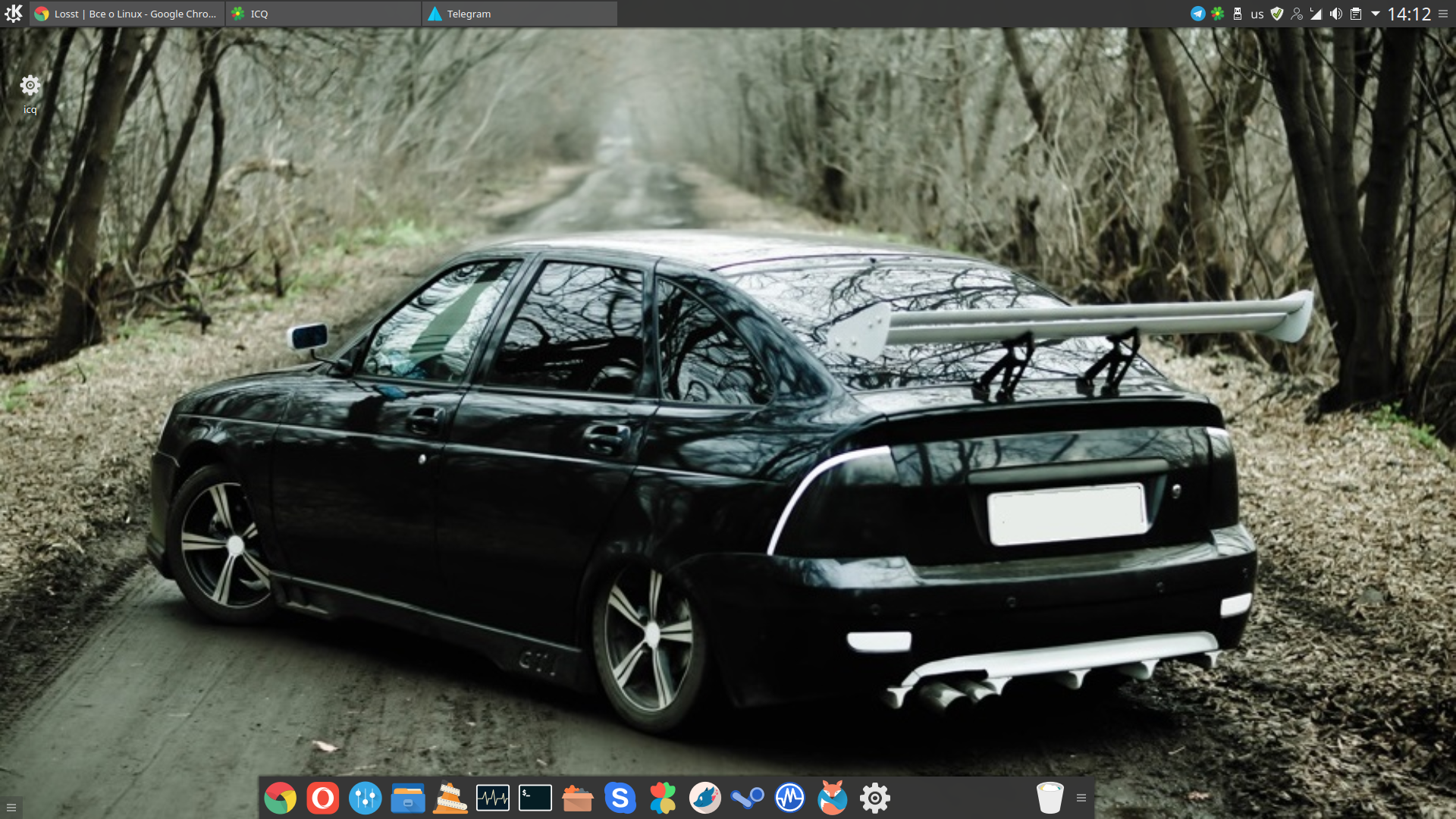Open the Opera browser dock icon
Image resolution: width=1456 pixels, height=819 pixels.
coord(322,798)
